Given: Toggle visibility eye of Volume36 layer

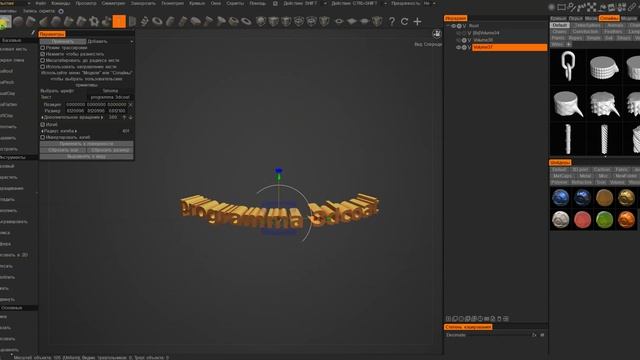Looking at the screenshot, I should [x=458, y=40].
